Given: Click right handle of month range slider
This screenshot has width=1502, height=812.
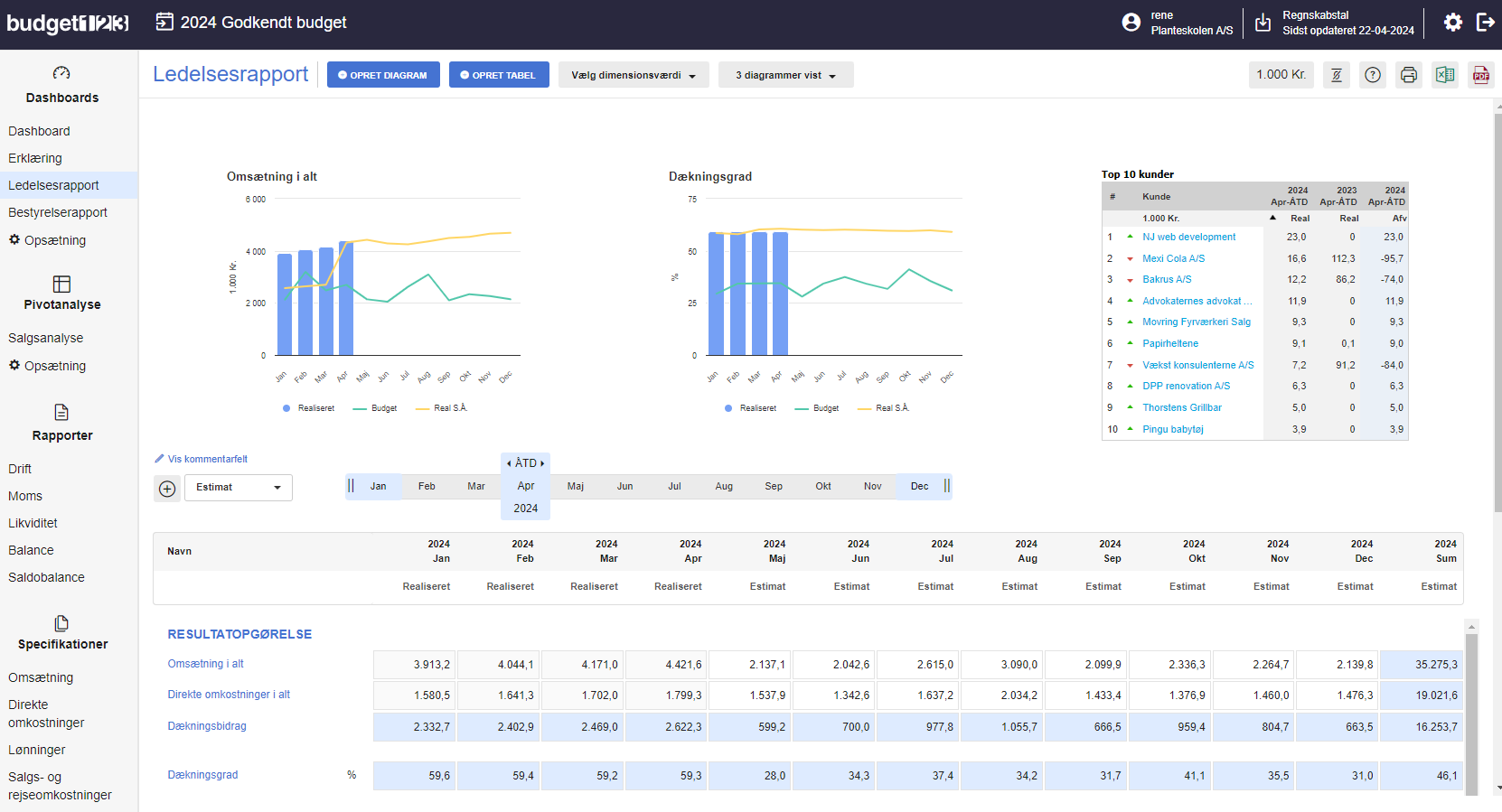Looking at the screenshot, I should (x=946, y=486).
